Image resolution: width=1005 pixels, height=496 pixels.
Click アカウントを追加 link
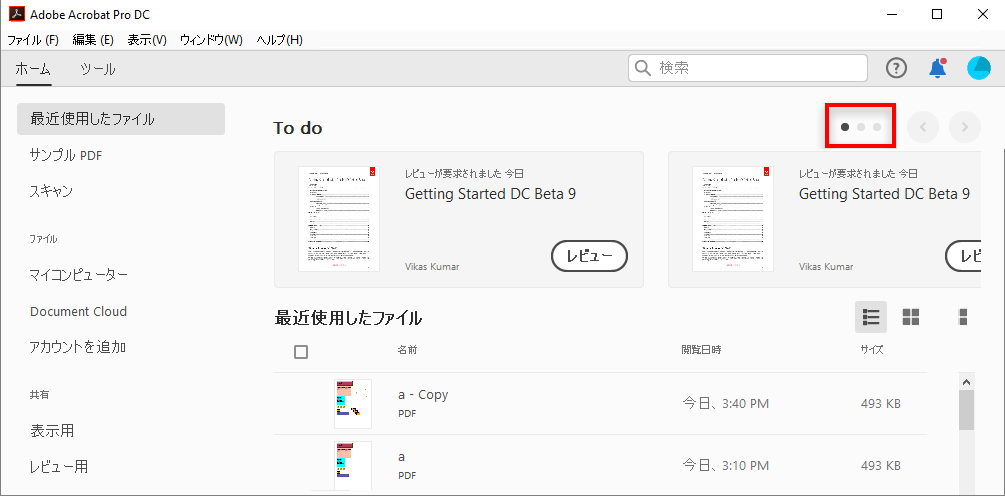click(78, 347)
